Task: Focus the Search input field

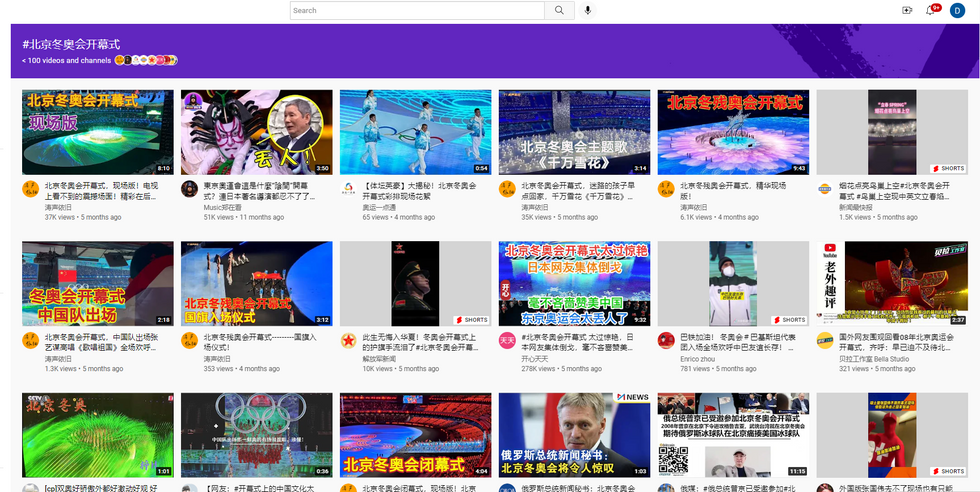Action: click(x=417, y=10)
